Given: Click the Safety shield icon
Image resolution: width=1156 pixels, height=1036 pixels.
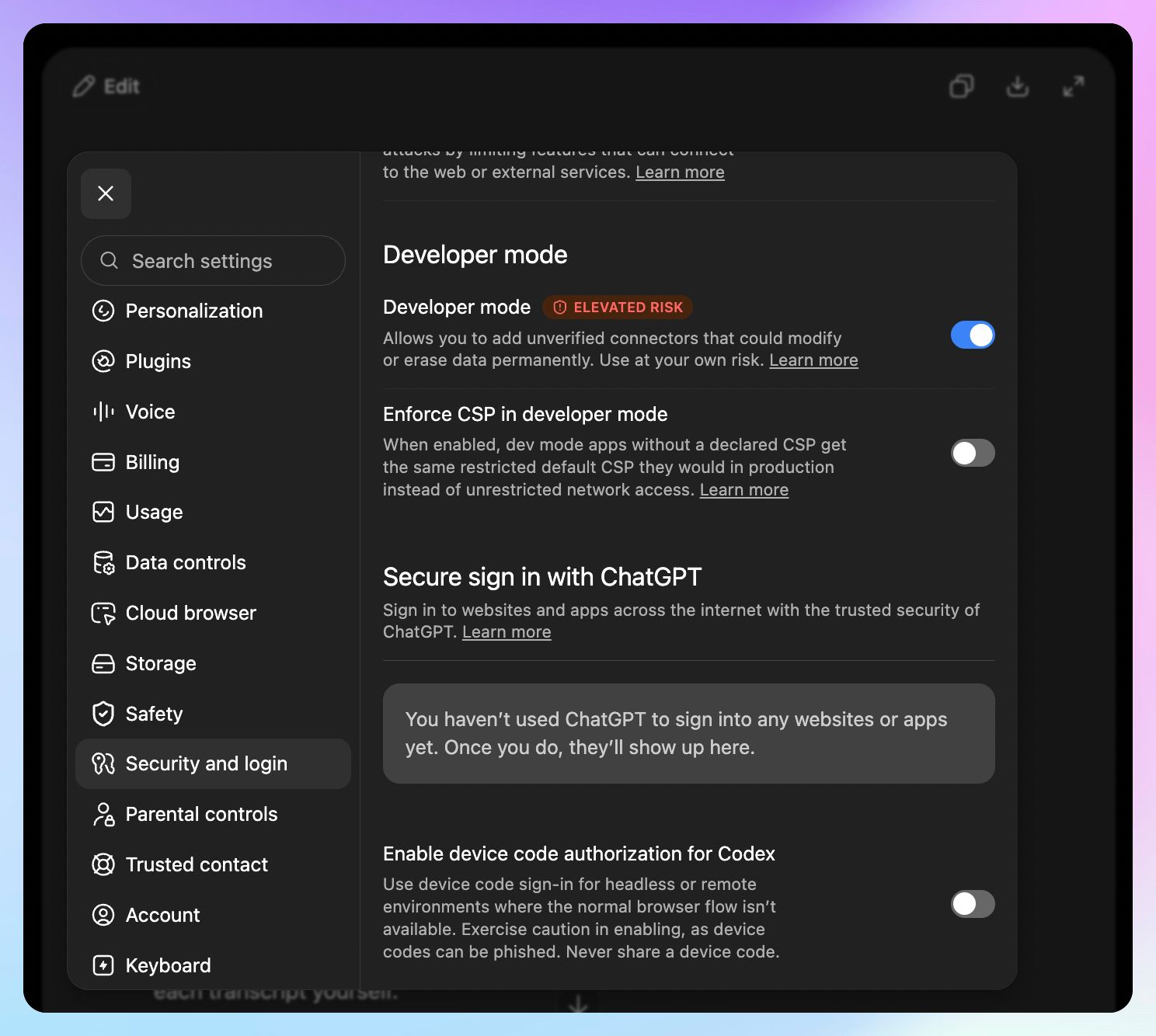Looking at the screenshot, I should click(x=103, y=714).
